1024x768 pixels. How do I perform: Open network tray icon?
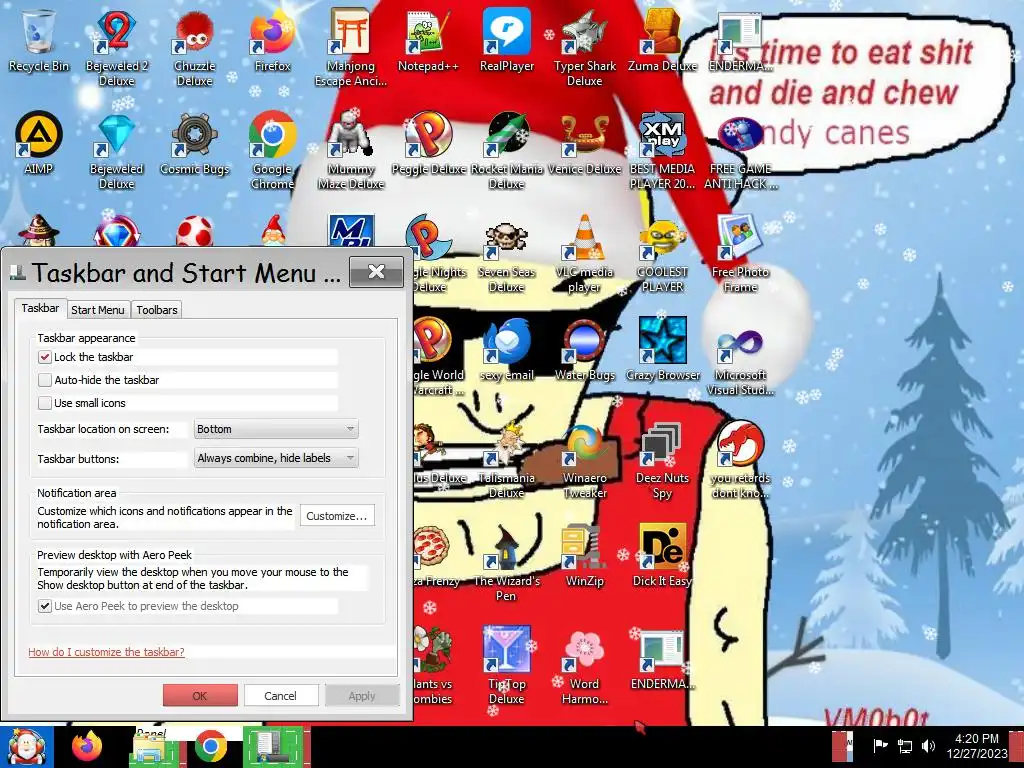click(905, 746)
